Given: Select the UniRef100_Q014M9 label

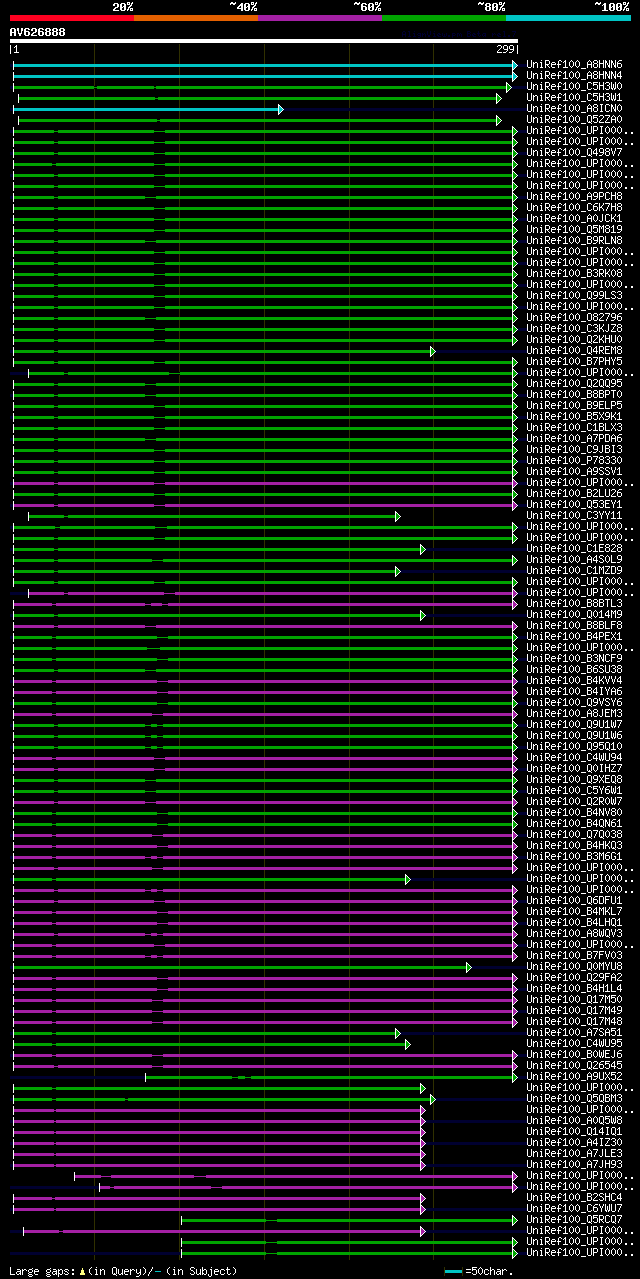Looking at the screenshot, I should point(574,615).
